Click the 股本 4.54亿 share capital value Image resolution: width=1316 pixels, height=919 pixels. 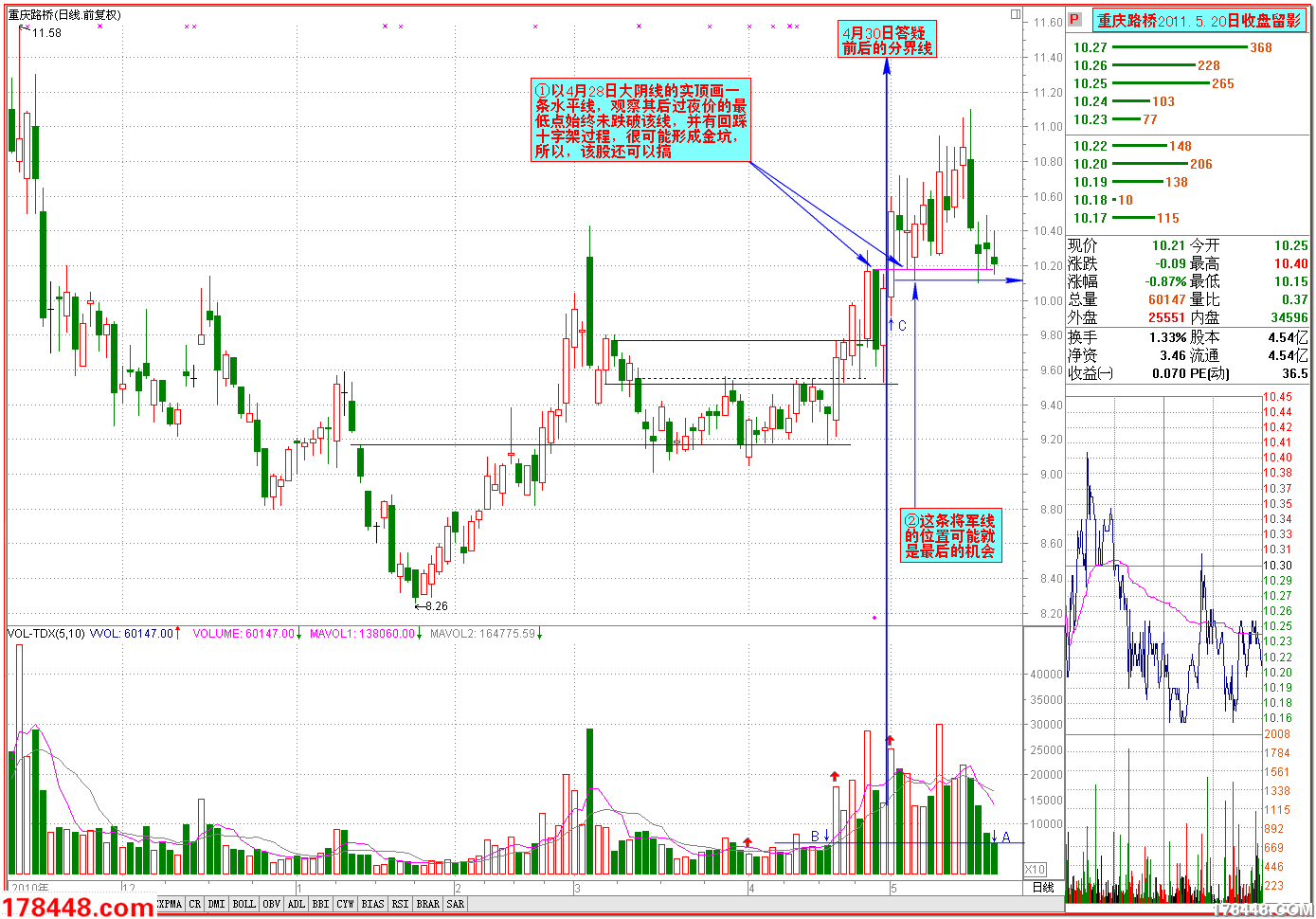click(1289, 337)
